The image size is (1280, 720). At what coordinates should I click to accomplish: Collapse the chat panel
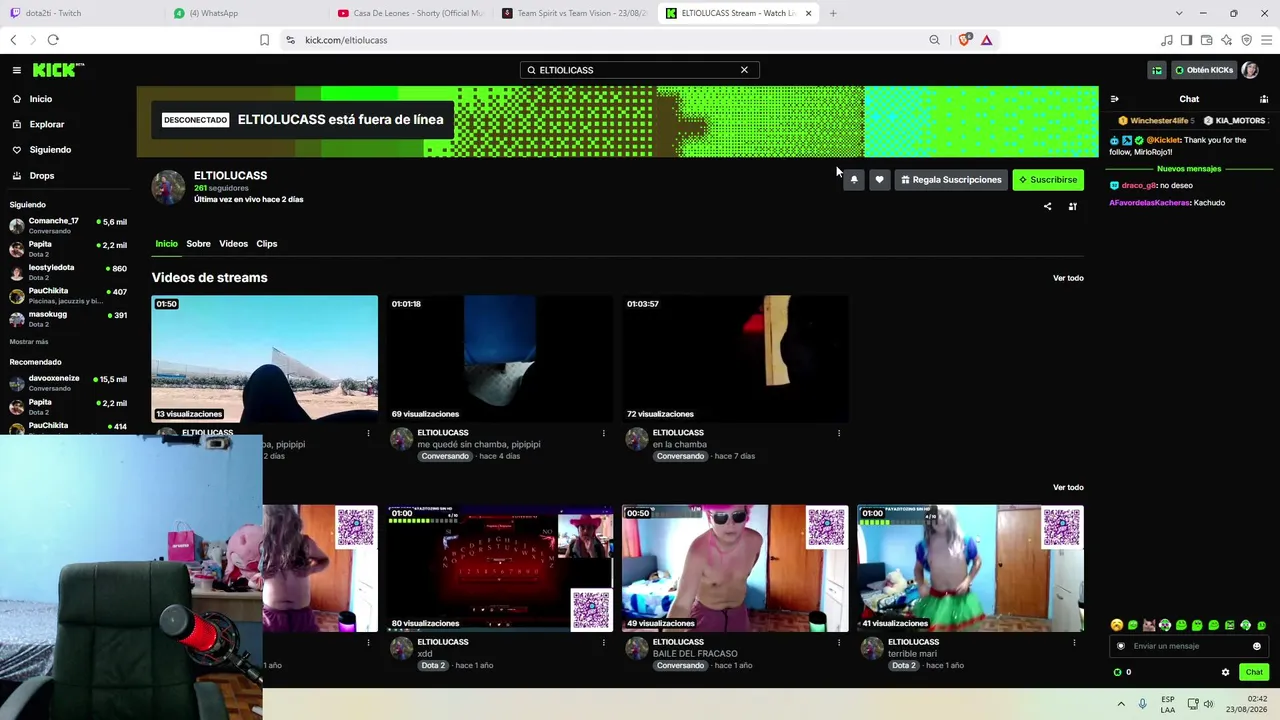tap(1115, 99)
